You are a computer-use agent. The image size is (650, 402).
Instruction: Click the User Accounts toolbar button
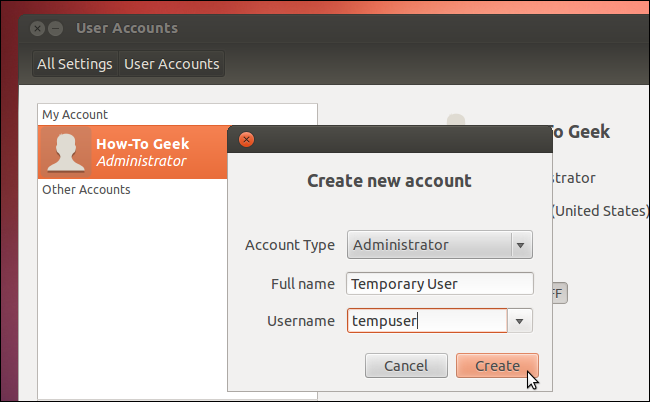[171, 64]
